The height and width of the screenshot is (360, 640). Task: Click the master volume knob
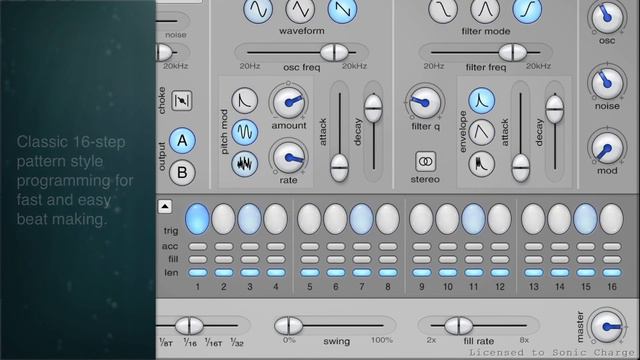[x=607, y=327]
